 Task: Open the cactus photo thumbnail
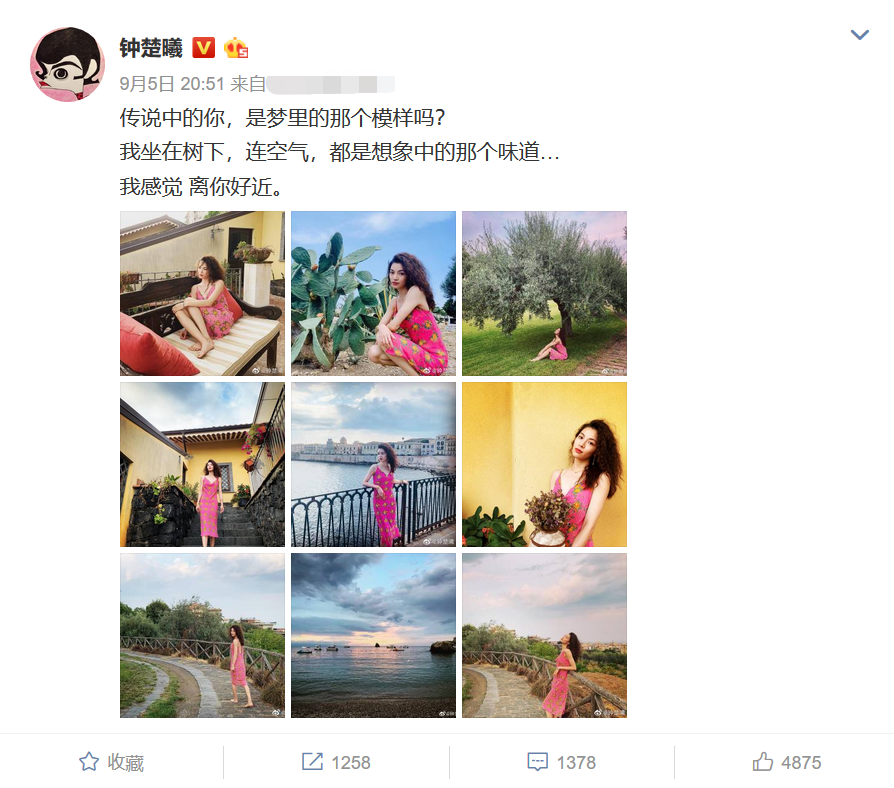click(373, 294)
